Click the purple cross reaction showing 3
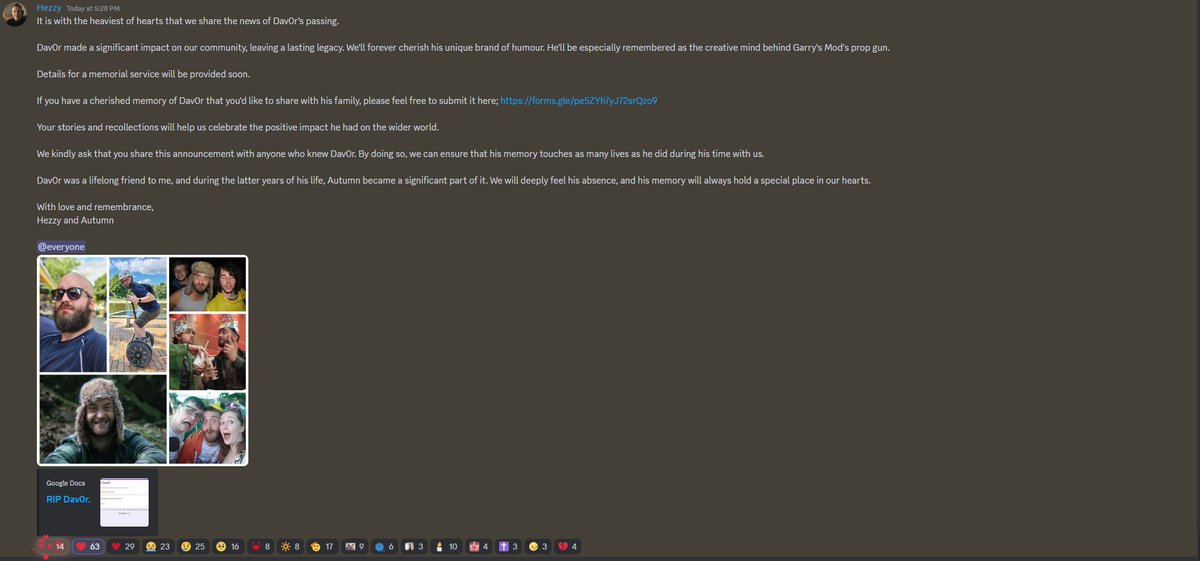Image resolution: width=1200 pixels, height=561 pixels. tap(509, 547)
